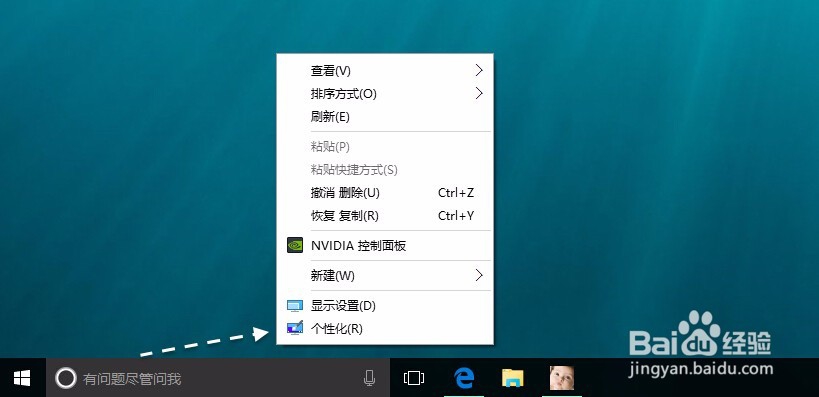819x397 pixels.
Task: Open Task View from the taskbar
Action: tap(414, 378)
